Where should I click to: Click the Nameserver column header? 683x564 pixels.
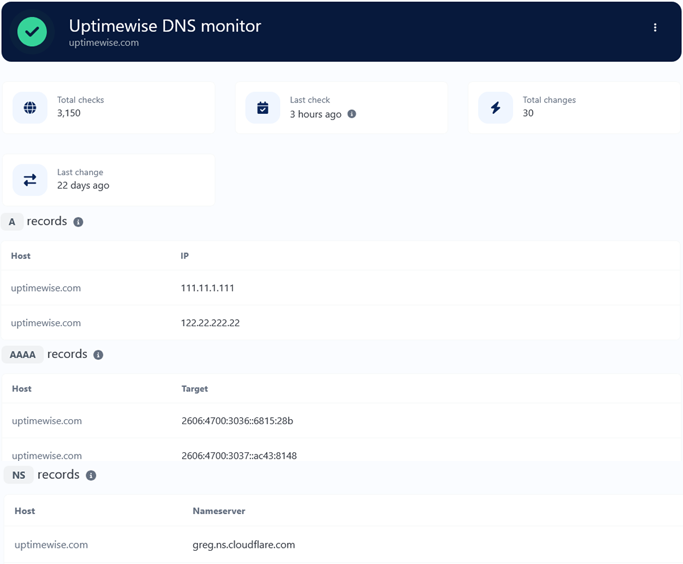point(218,511)
